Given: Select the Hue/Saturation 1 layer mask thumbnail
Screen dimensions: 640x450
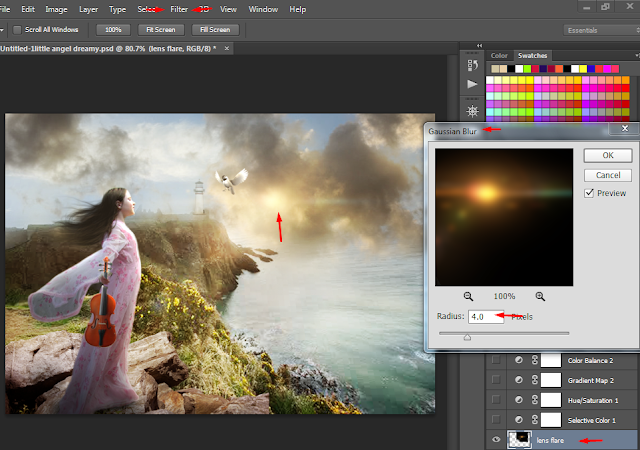Looking at the screenshot, I should pos(551,400).
